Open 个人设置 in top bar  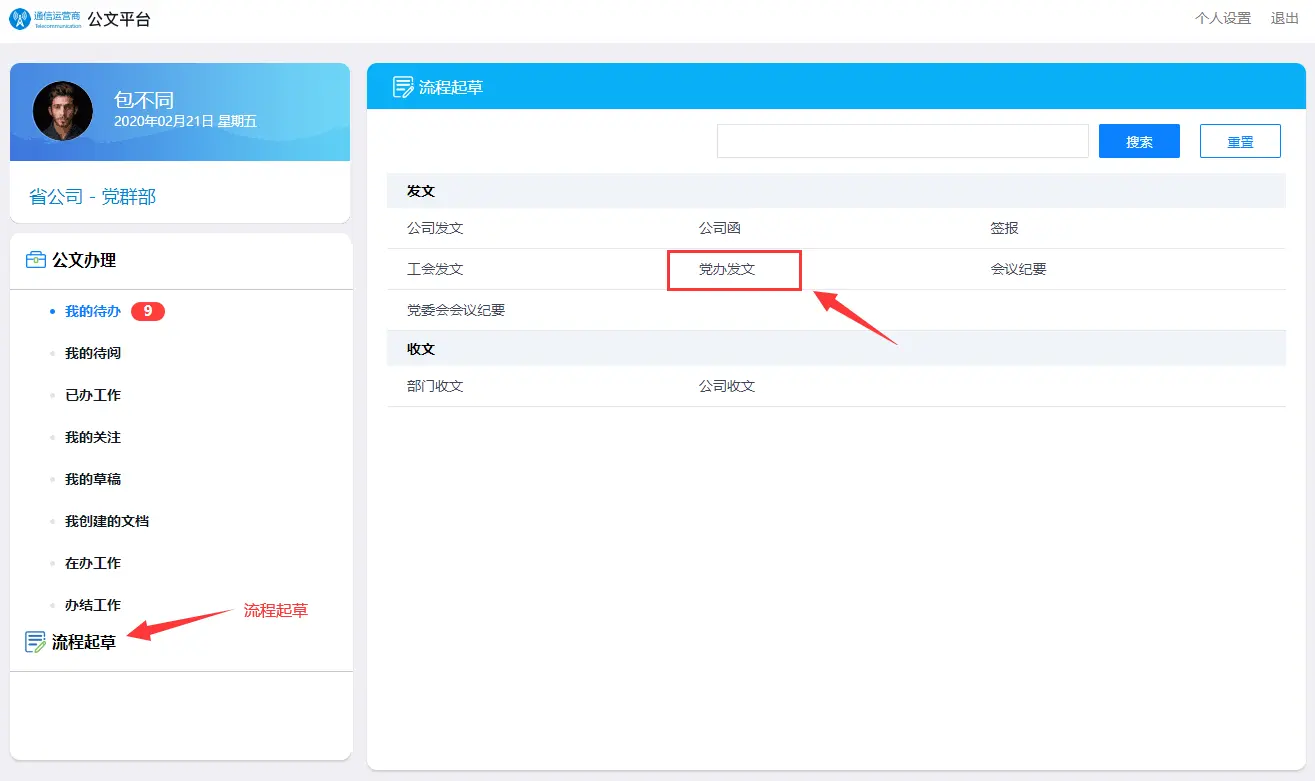coord(1223,18)
